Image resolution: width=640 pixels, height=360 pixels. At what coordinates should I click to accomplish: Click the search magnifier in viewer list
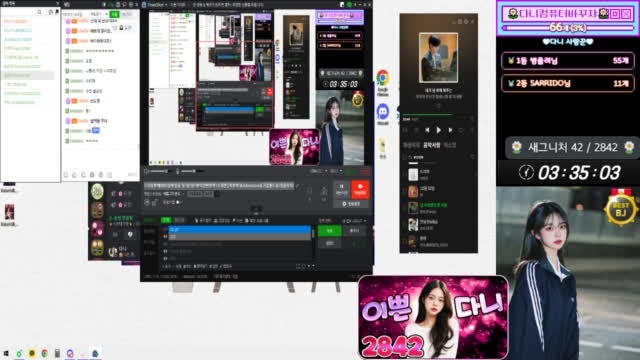[39, 12]
